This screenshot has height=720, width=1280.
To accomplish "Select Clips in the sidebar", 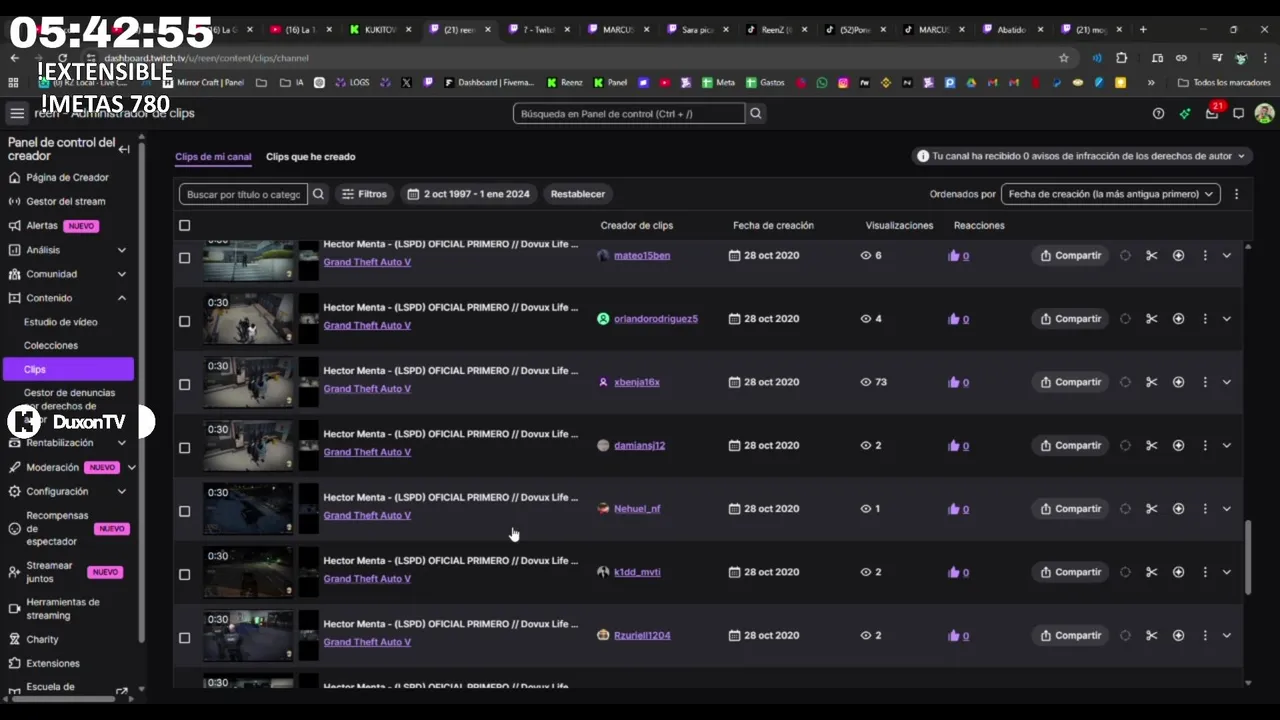I will (70, 369).
